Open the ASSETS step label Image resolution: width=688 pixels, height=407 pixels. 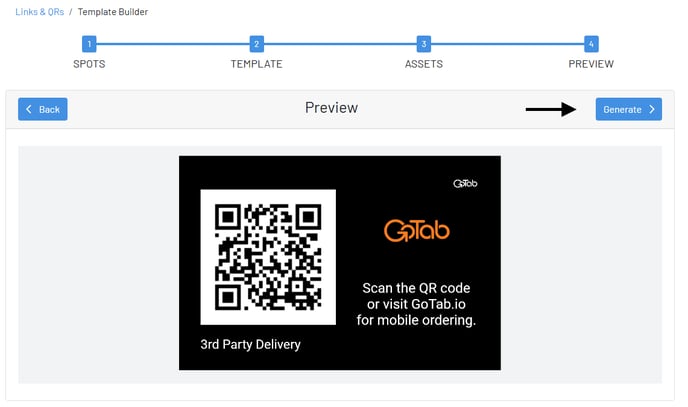424,64
